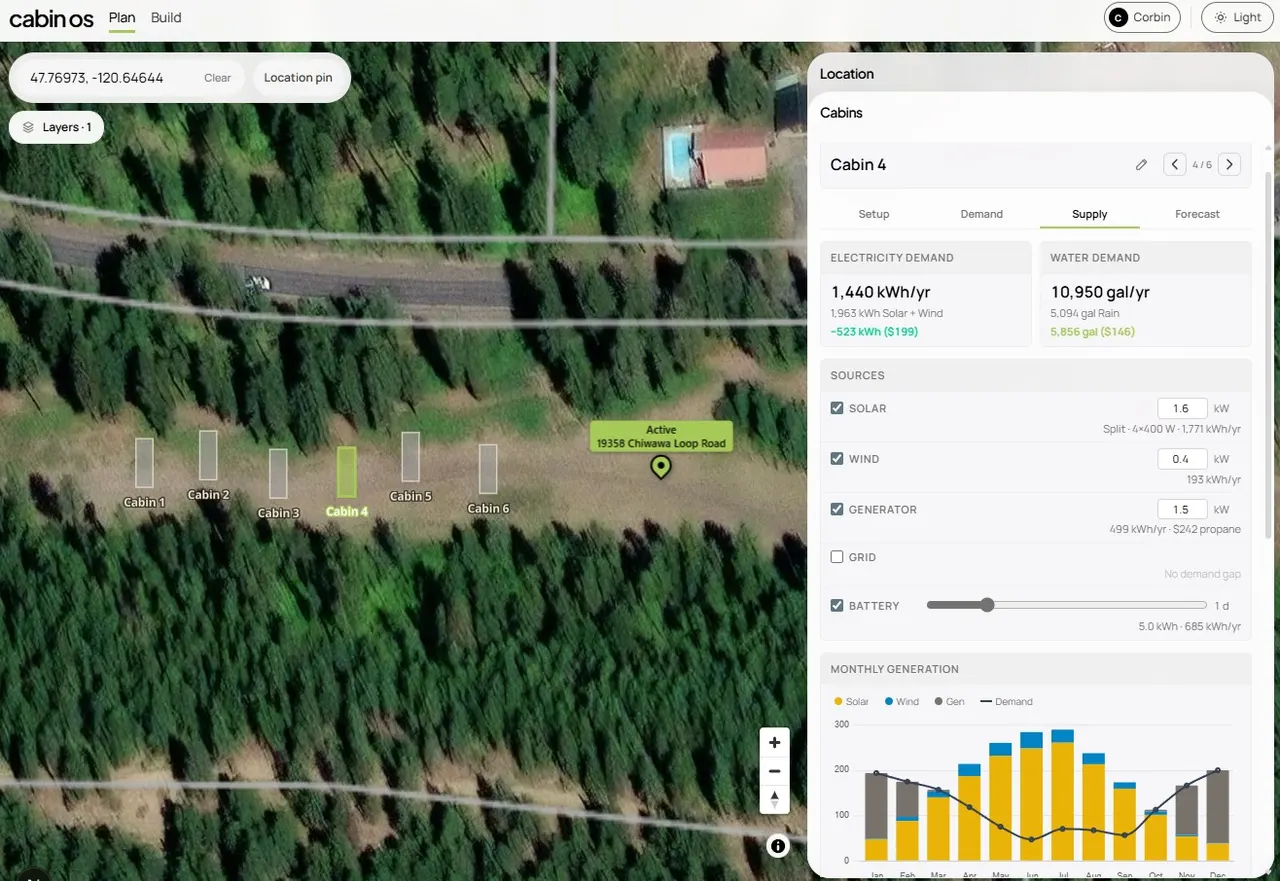Go to next cabin with right chevron
This screenshot has width=1280, height=881.
[1230, 165]
